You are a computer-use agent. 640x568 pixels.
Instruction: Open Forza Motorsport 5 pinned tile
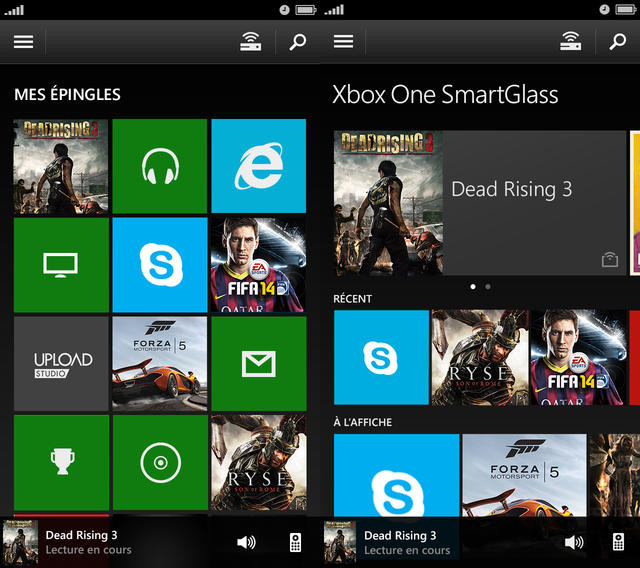click(160, 364)
